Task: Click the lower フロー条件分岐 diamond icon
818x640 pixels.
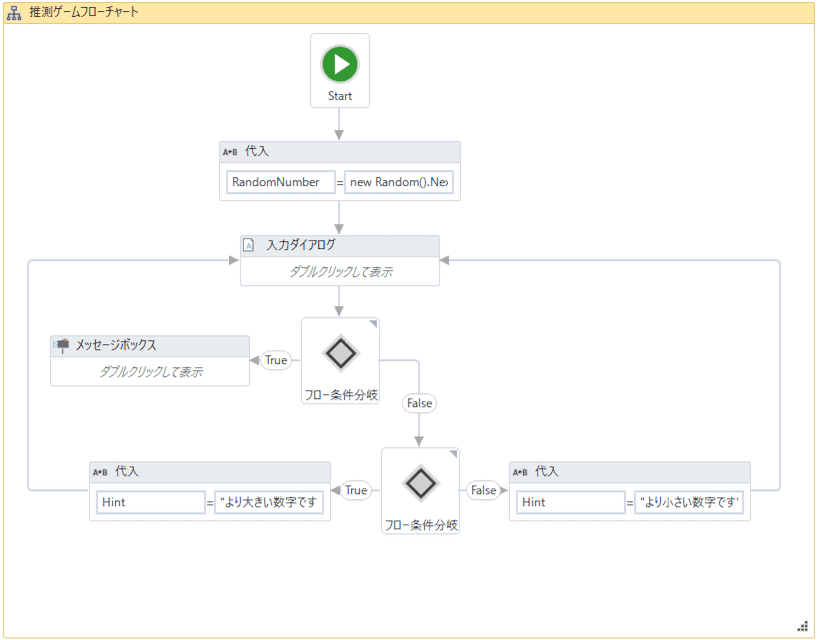Action: click(420, 483)
